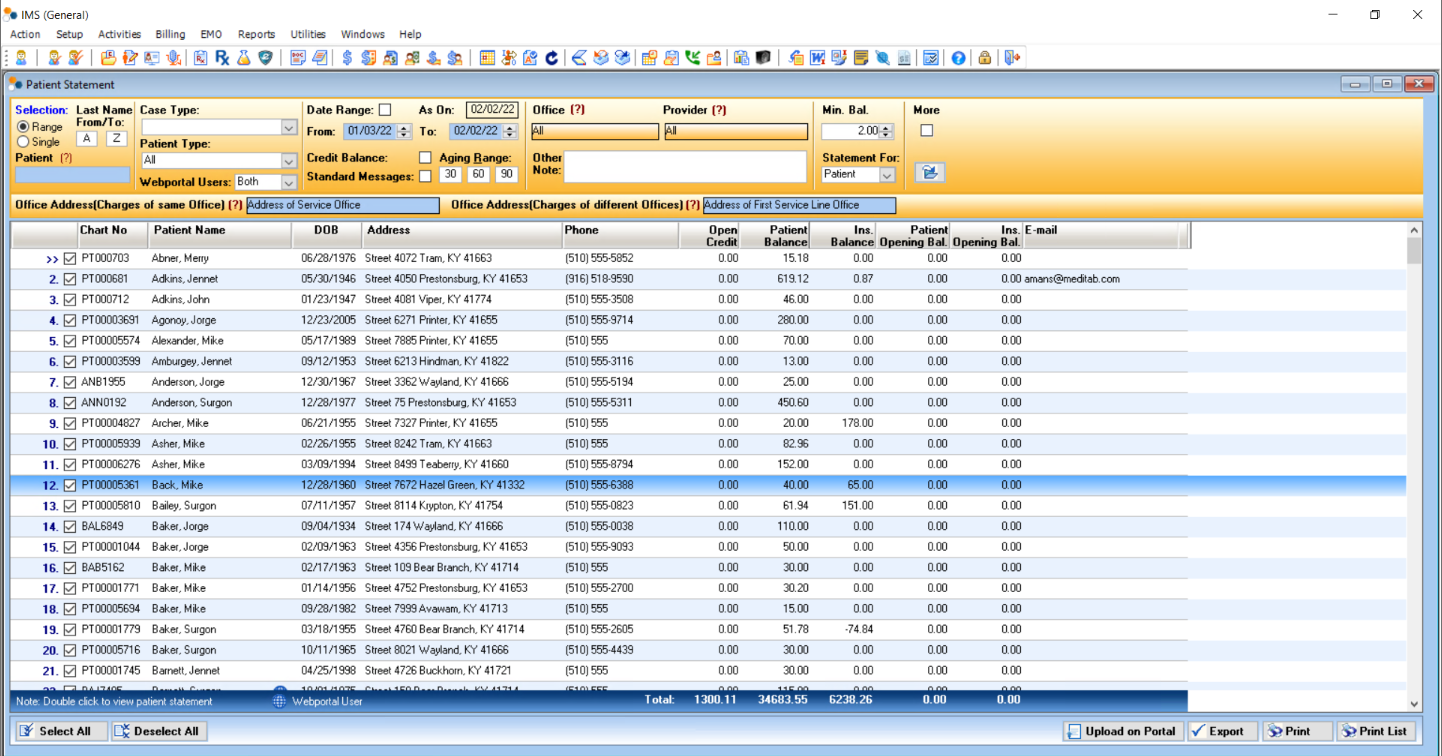The width and height of the screenshot is (1442, 756).
Task: Click the Deselect All button
Action: pos(159,731)
